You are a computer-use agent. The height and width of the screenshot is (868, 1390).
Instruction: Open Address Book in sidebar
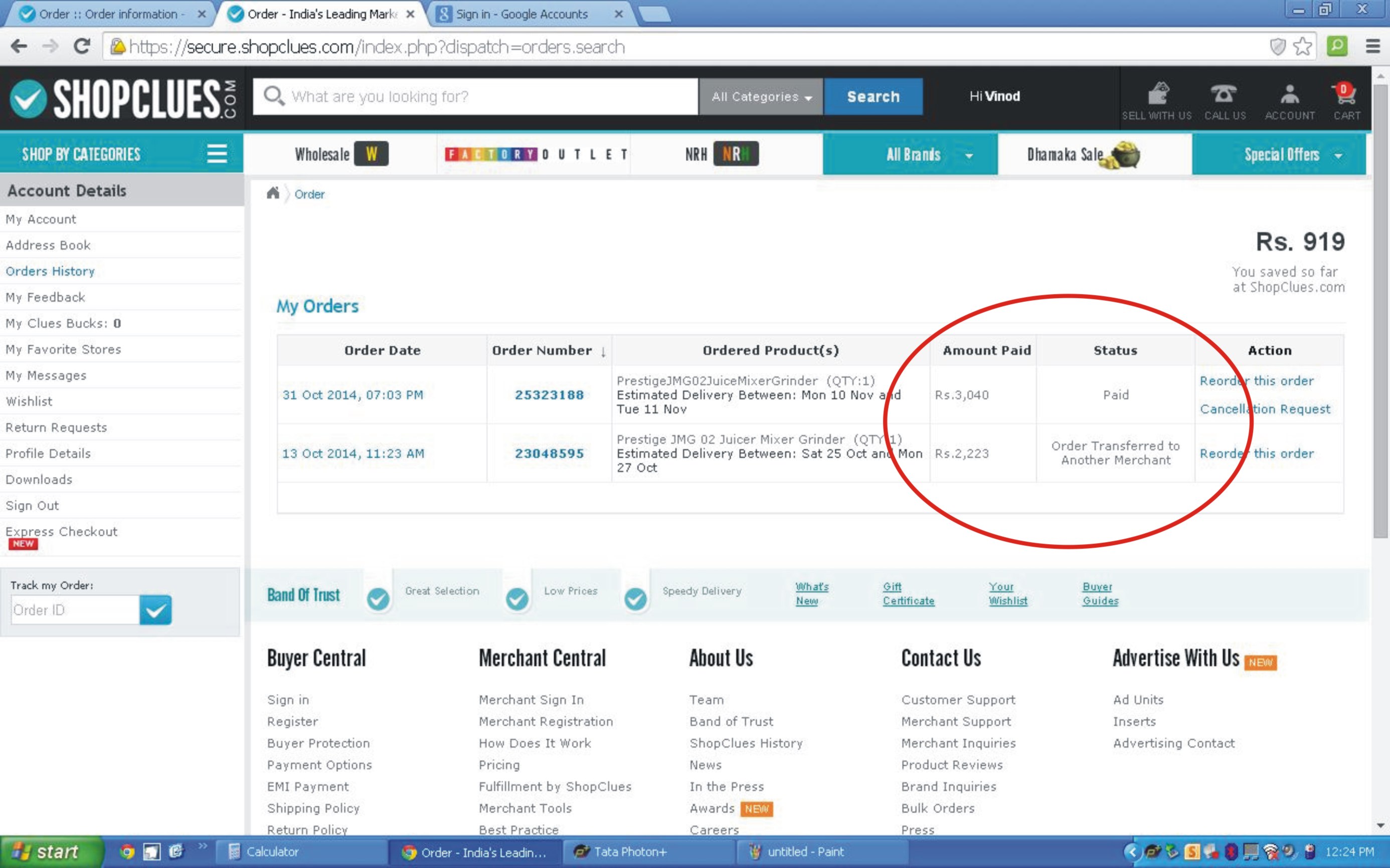[x=48, y=245]
